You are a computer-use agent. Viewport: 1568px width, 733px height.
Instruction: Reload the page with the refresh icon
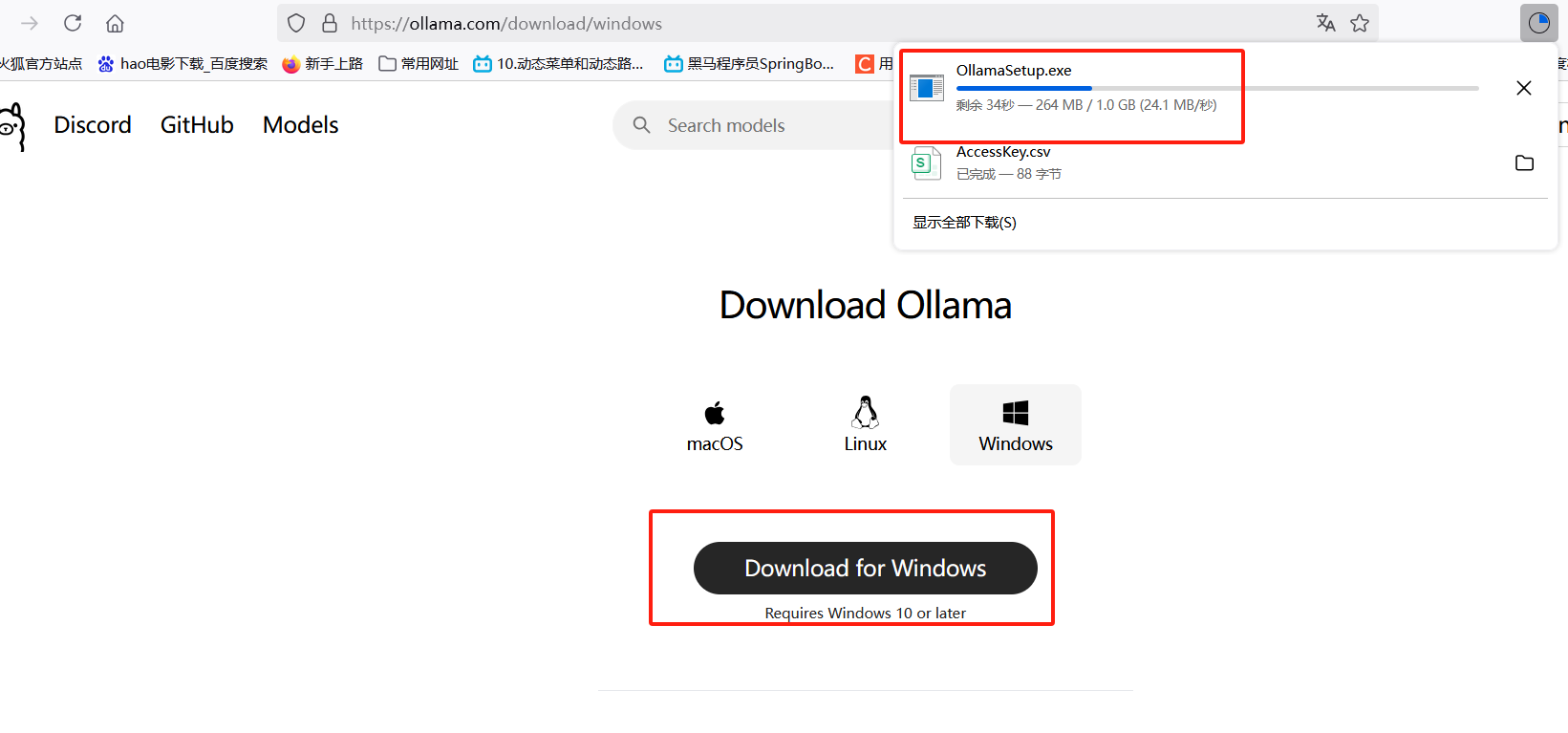point(73,23)
